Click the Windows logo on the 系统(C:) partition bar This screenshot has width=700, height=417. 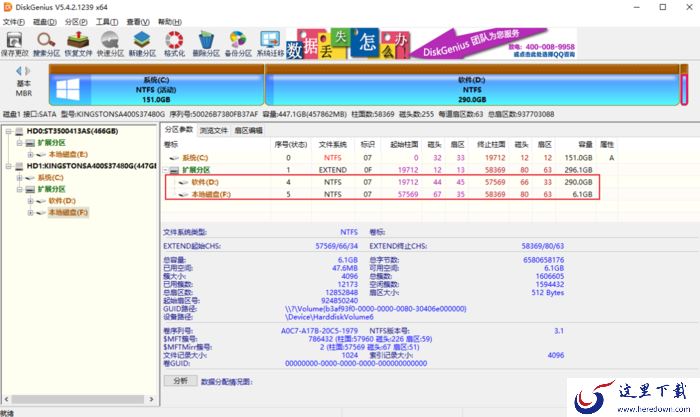(68, 89)
